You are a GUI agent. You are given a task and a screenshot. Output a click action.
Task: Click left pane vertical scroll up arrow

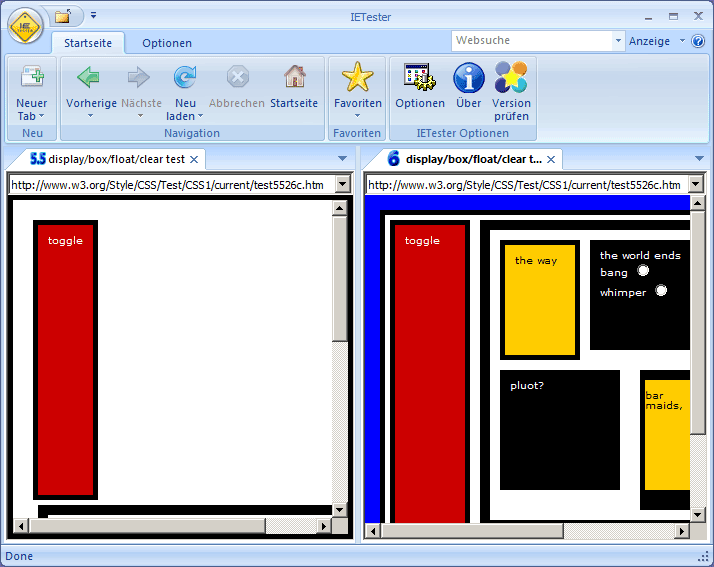tap(339, 208)
